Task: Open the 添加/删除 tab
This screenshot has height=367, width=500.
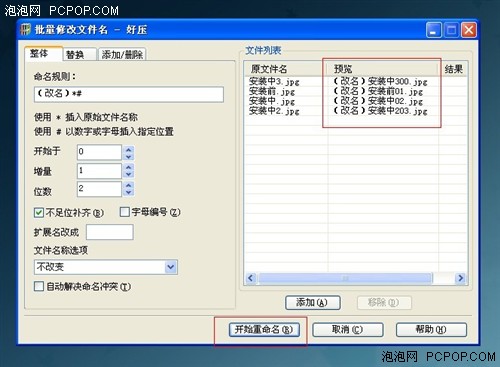Action: (122, 54)
